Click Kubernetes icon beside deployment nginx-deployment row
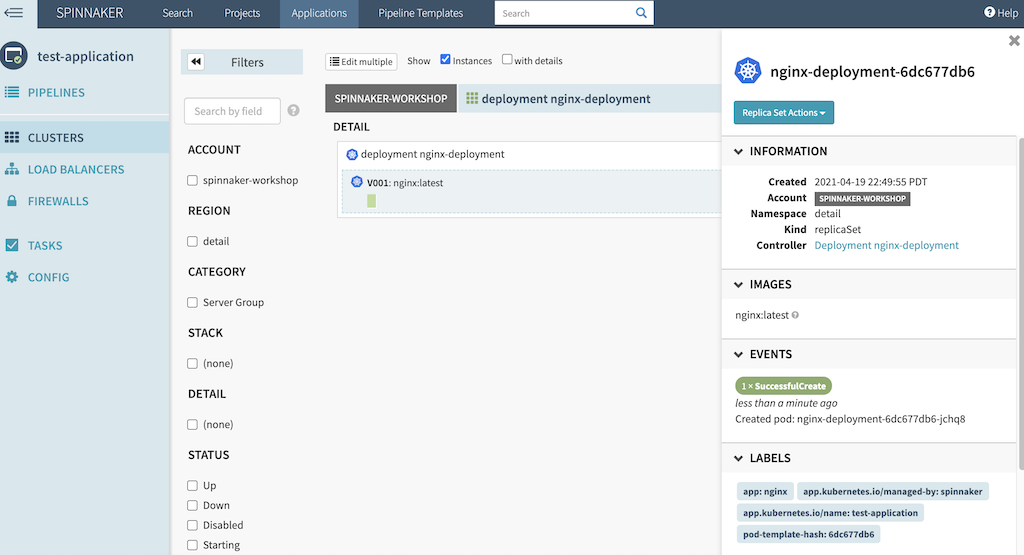Viewport: 1024px width, 555px height. [352, 154]
